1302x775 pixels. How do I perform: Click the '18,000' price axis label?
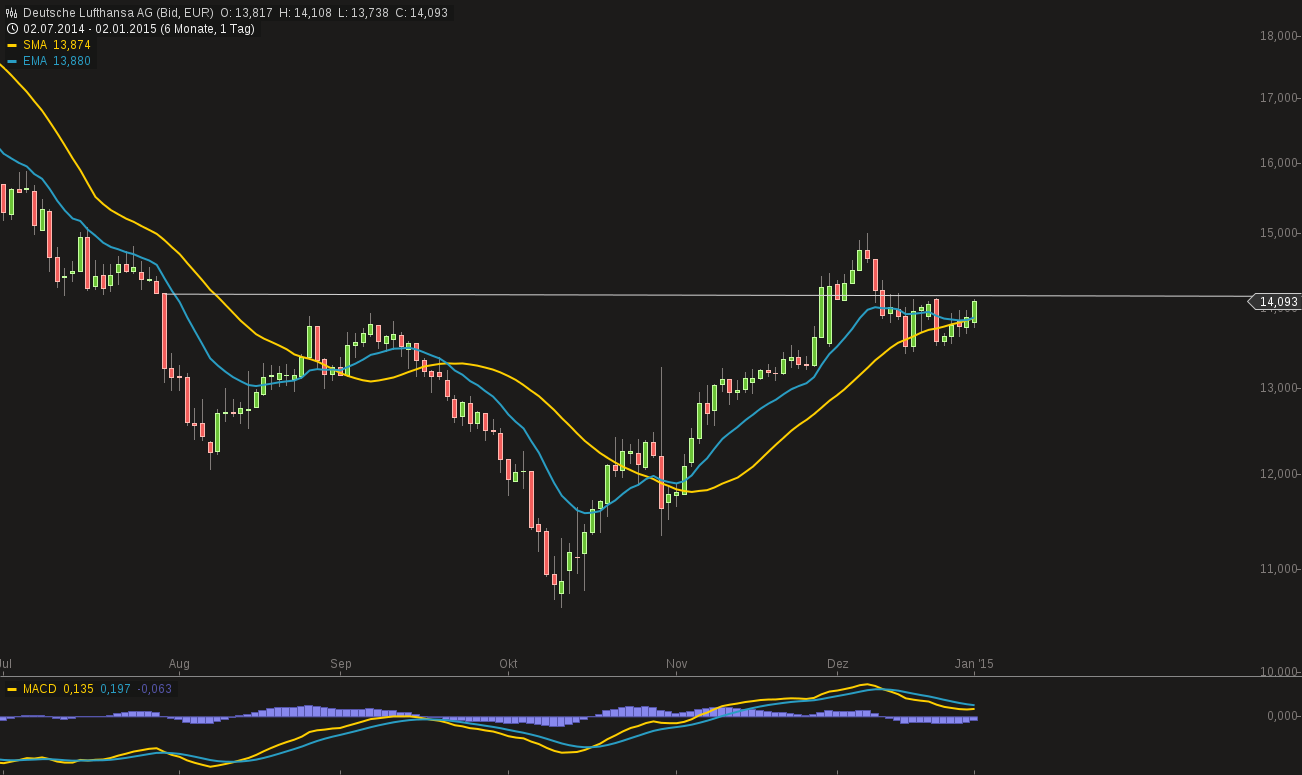pos(1279,36)
